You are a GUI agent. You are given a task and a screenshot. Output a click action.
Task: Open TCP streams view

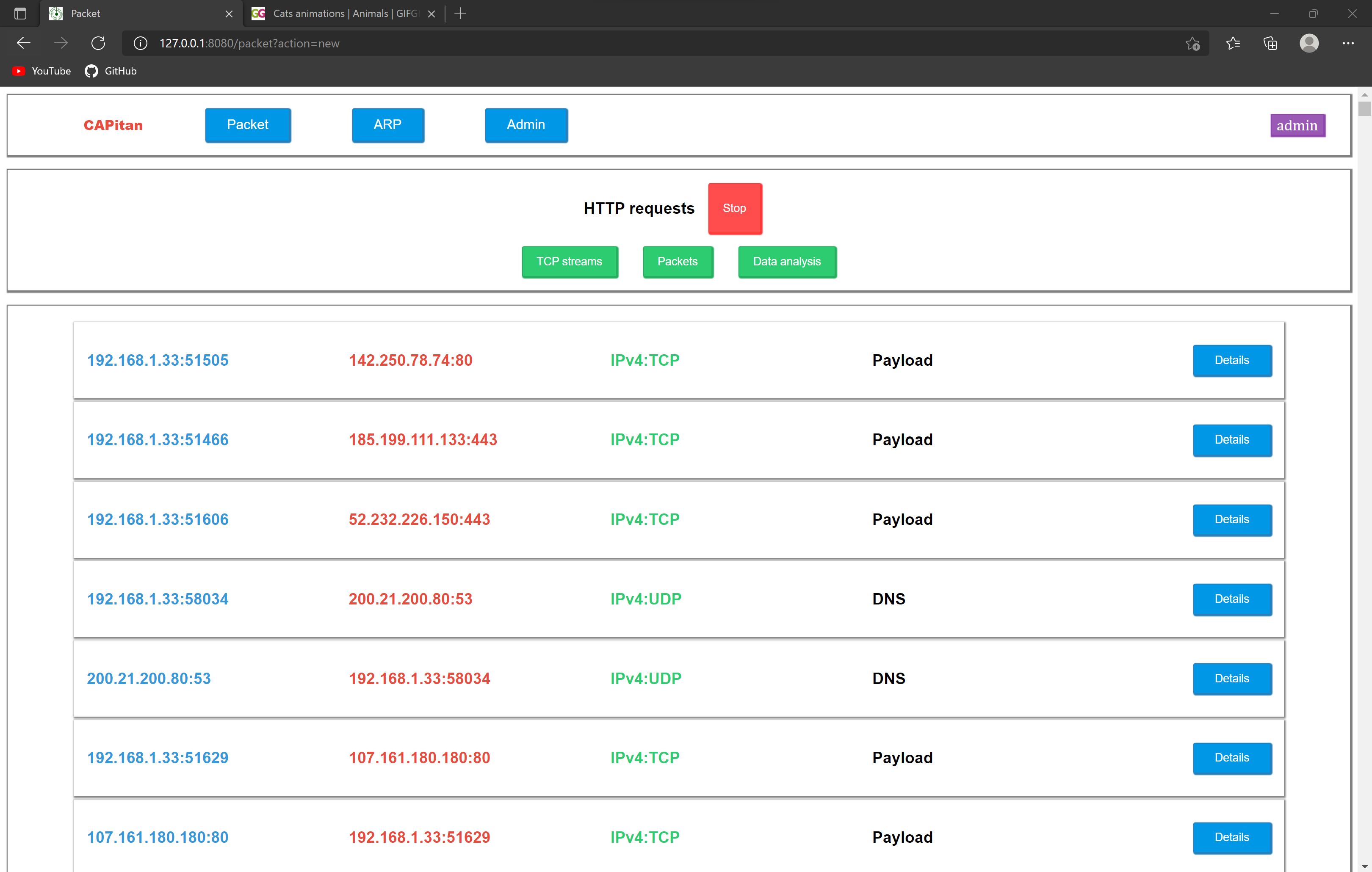pos(569,262)
